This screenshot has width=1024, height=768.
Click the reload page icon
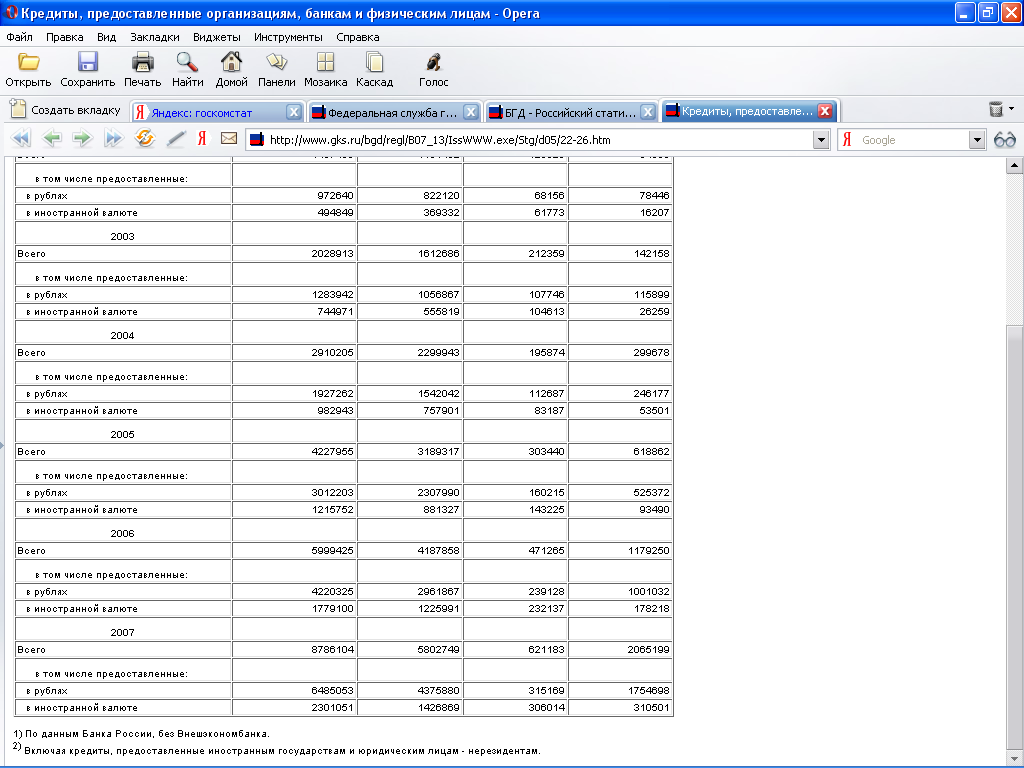tap(144, 139)
